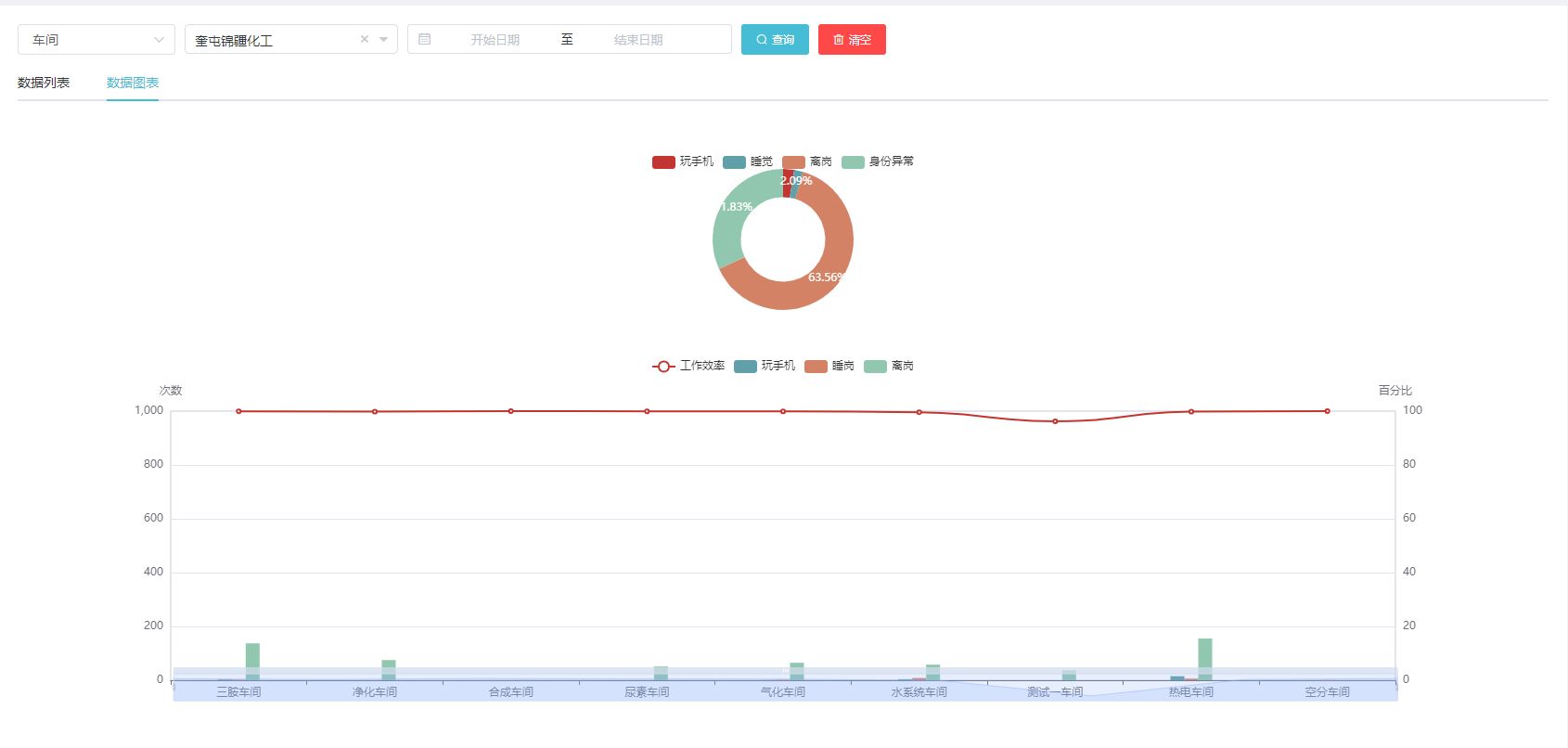Toggle 玩手机 series in bar chart legend
This screenshot has height=748, width=1568.
[745, 367]
